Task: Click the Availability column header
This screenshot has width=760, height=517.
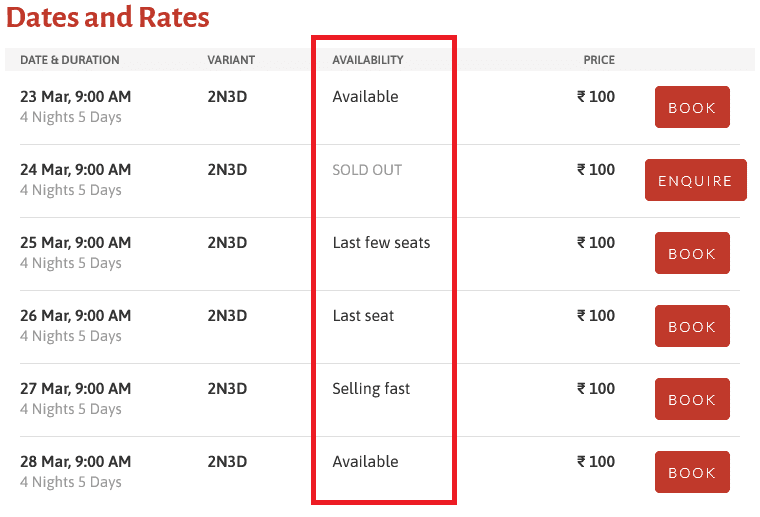Action: (368, 60)
